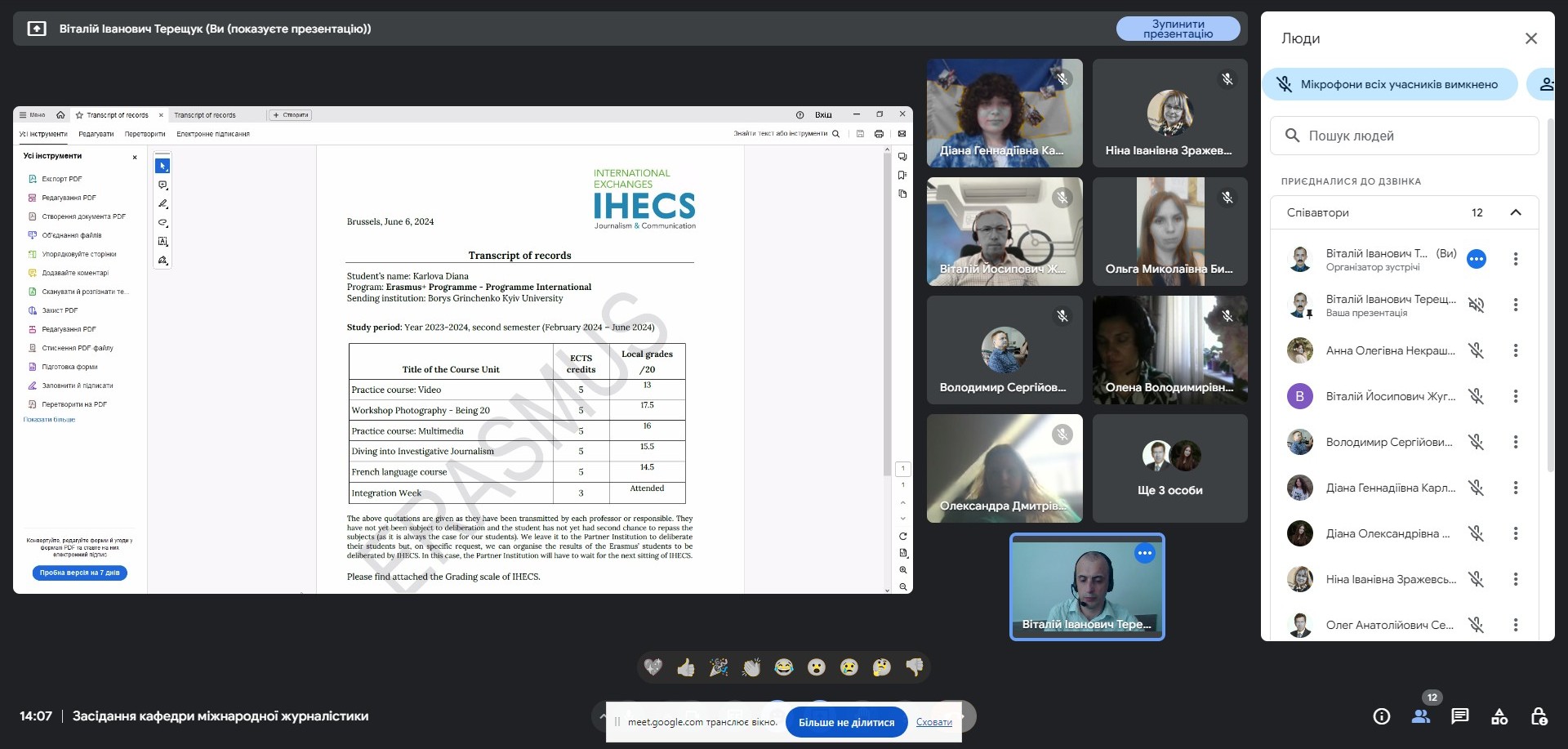1568x749 pixels.
Task: Click Зупинити презентацію button
Action: (1177, 29)
